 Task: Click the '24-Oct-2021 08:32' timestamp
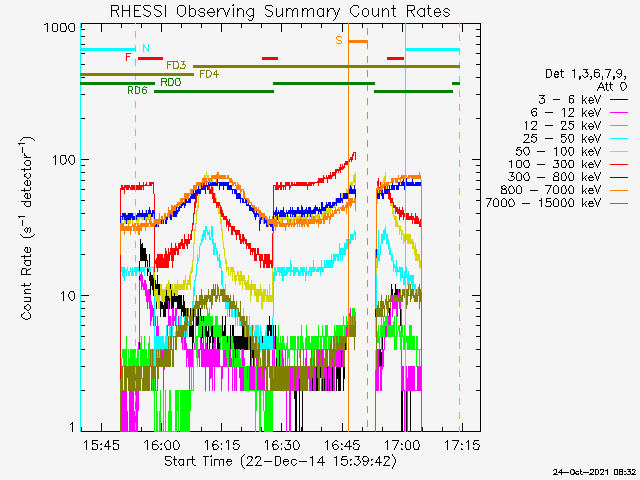click(x=594, y=472)
